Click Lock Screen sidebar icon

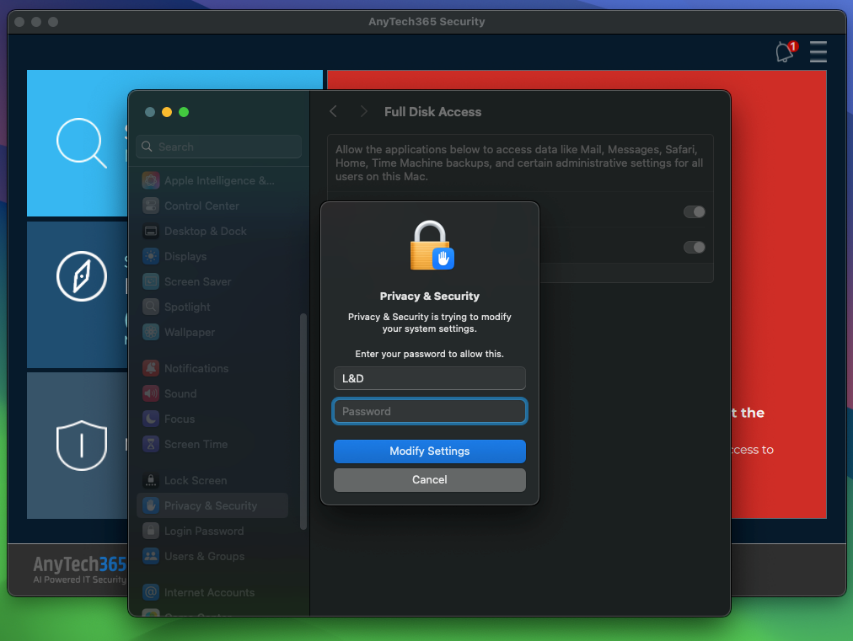point(151,480)
